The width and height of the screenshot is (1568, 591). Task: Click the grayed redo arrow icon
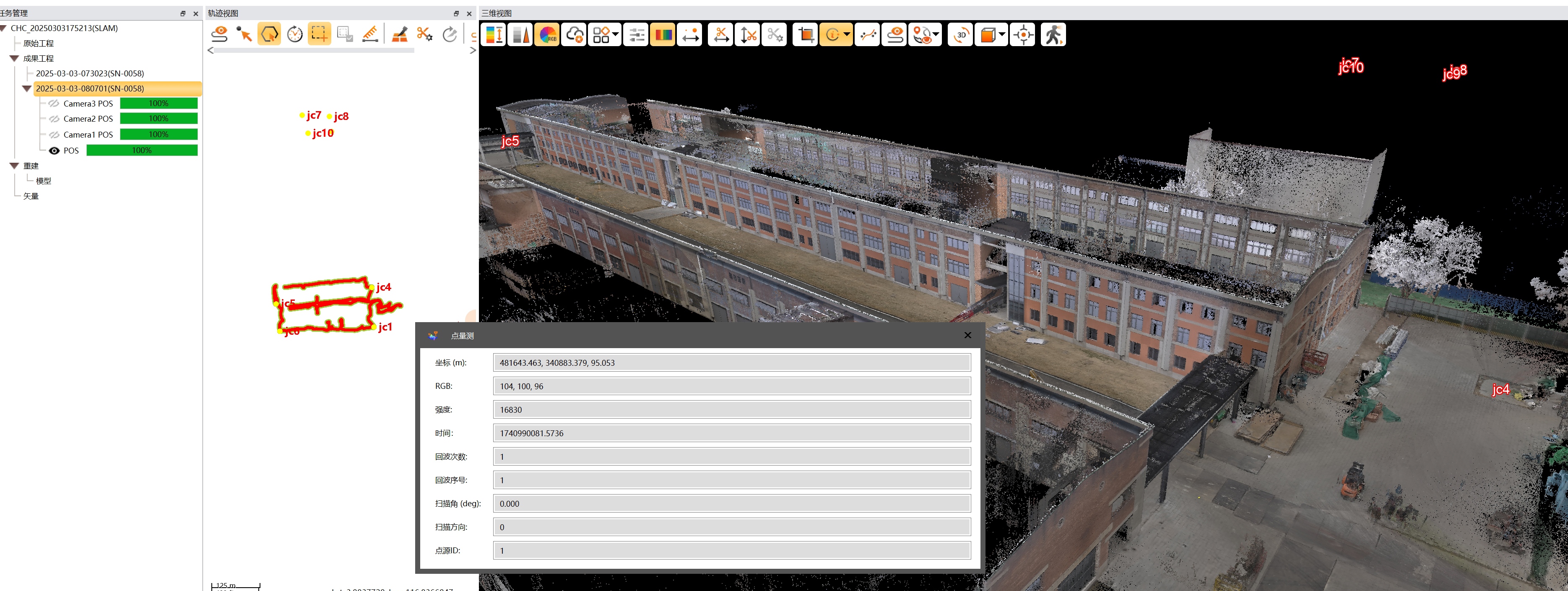pos(450,34)
